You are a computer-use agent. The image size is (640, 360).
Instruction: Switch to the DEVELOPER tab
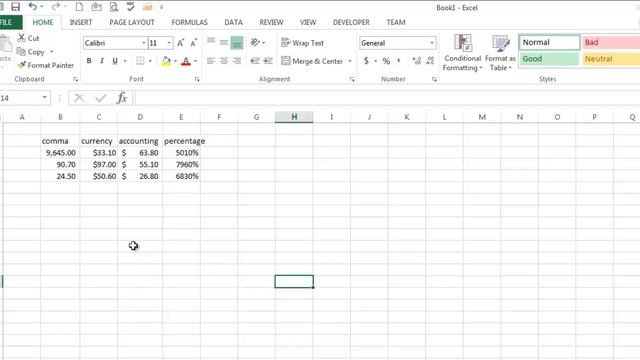coord(351,22)
